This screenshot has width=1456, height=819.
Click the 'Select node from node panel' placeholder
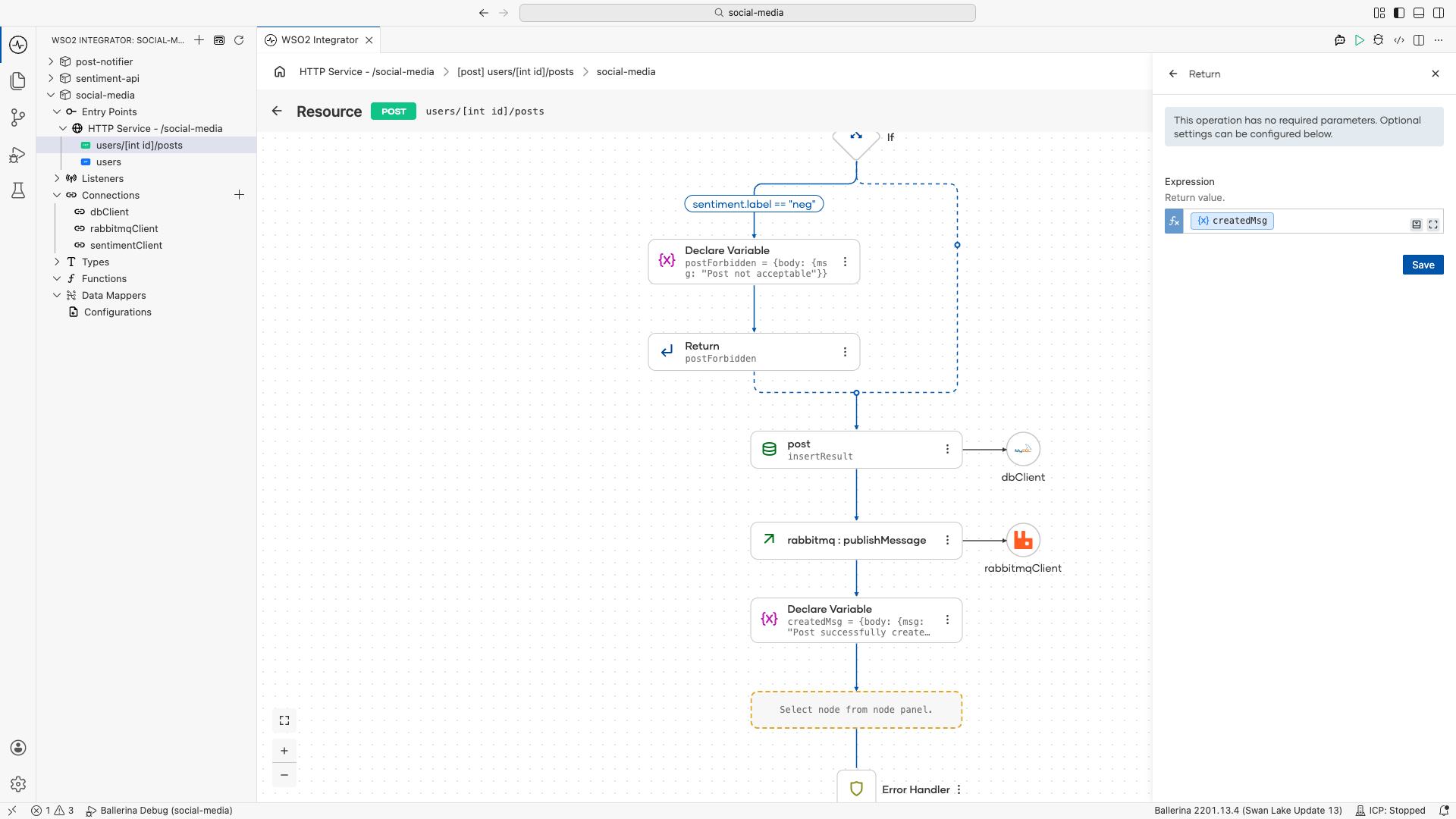coord(856,710)
